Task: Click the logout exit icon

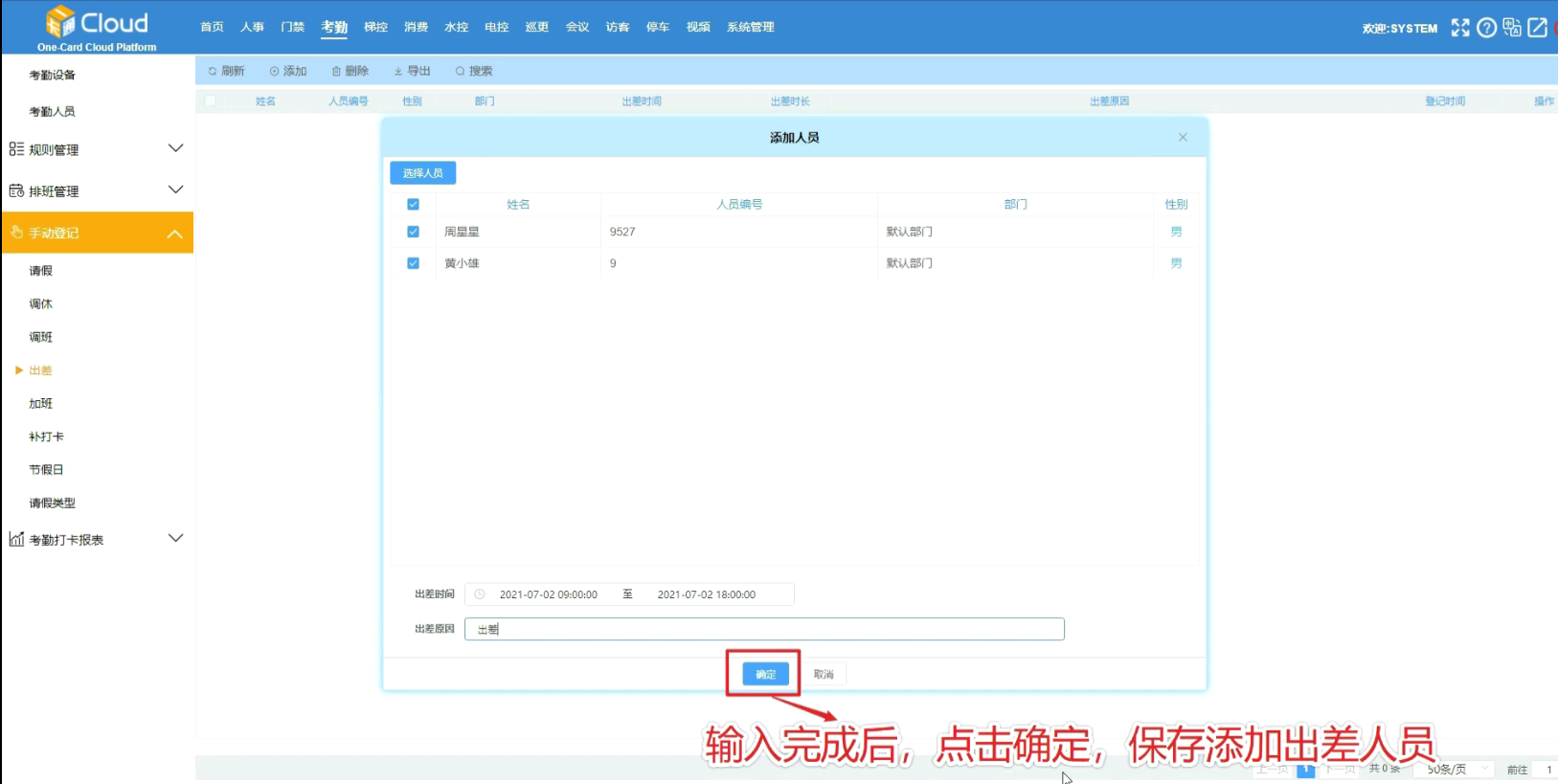Action: 1538,28
